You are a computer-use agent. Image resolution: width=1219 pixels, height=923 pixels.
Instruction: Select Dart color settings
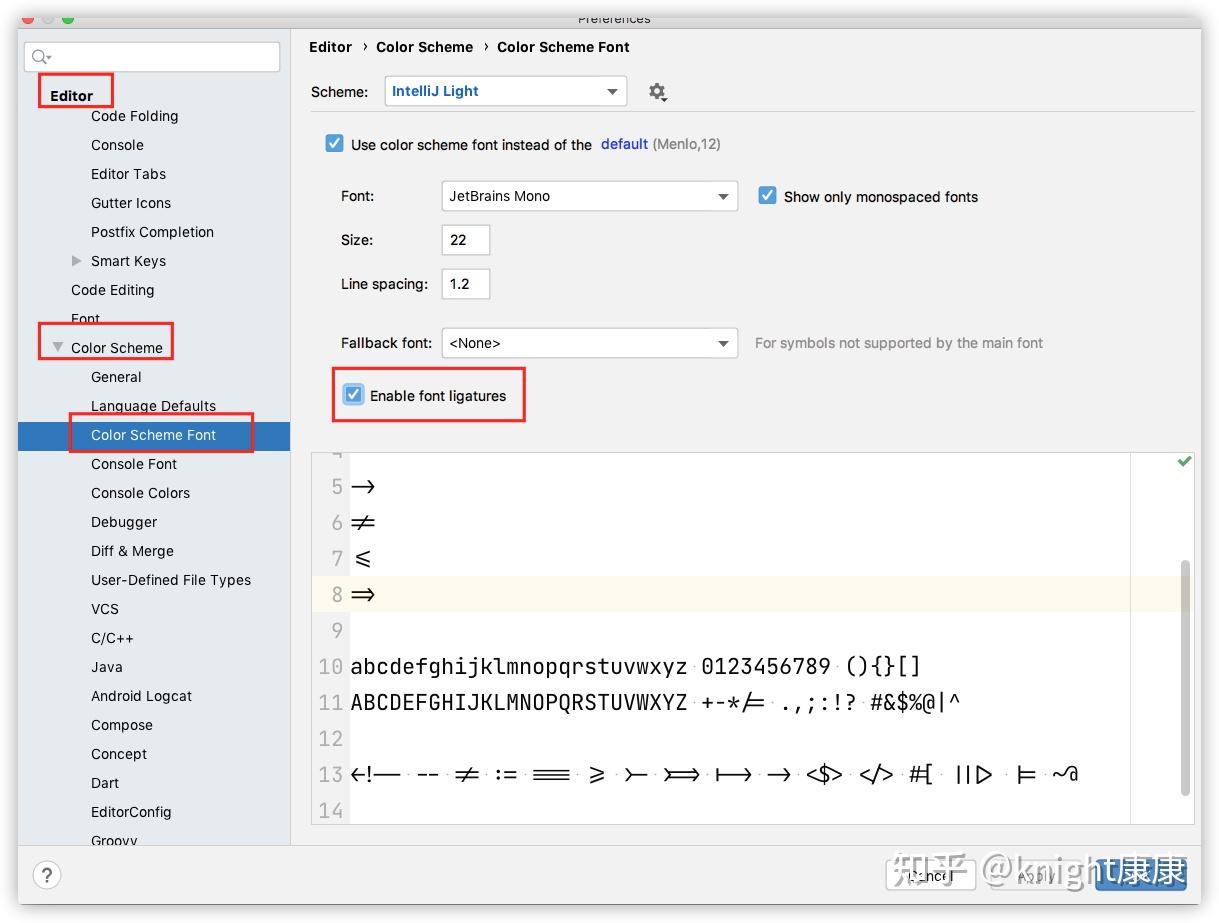coord(105,783)
